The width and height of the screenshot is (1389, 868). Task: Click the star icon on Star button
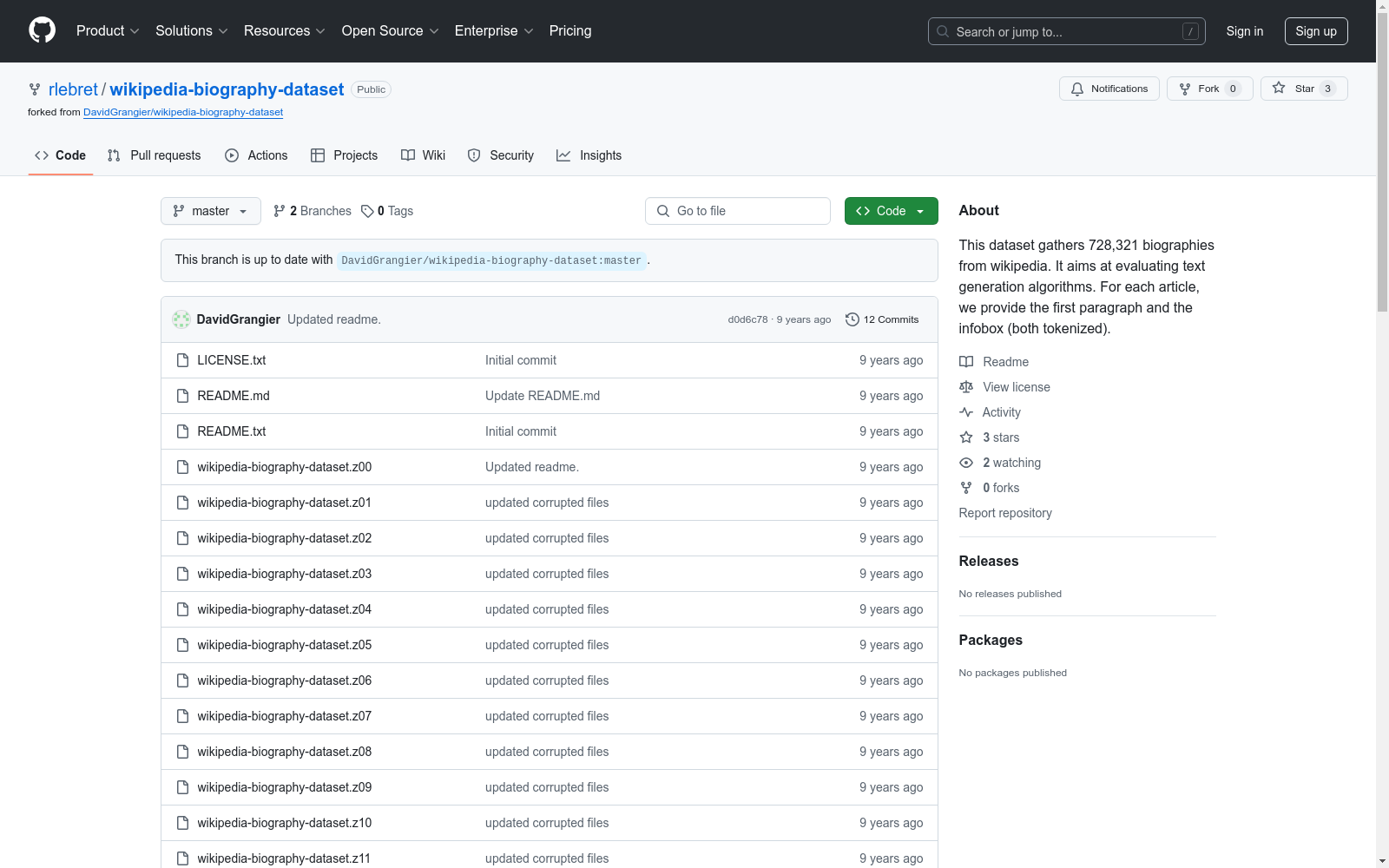[x=1279, y=88]
